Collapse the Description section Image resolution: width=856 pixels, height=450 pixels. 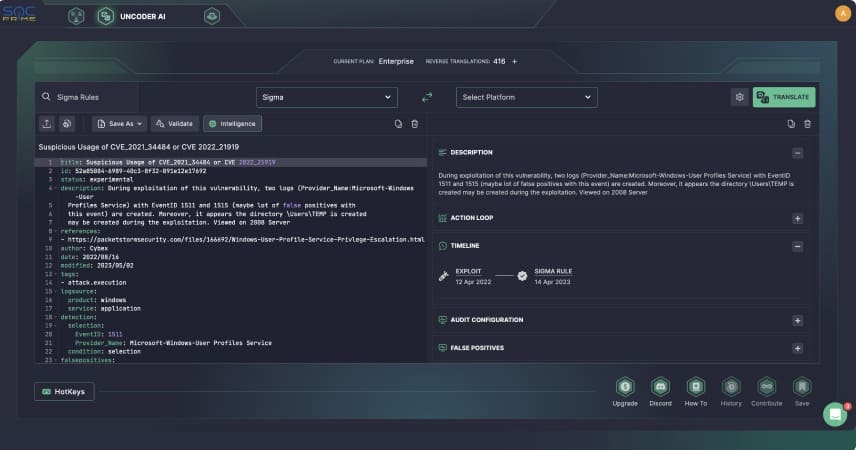[797, 153]
